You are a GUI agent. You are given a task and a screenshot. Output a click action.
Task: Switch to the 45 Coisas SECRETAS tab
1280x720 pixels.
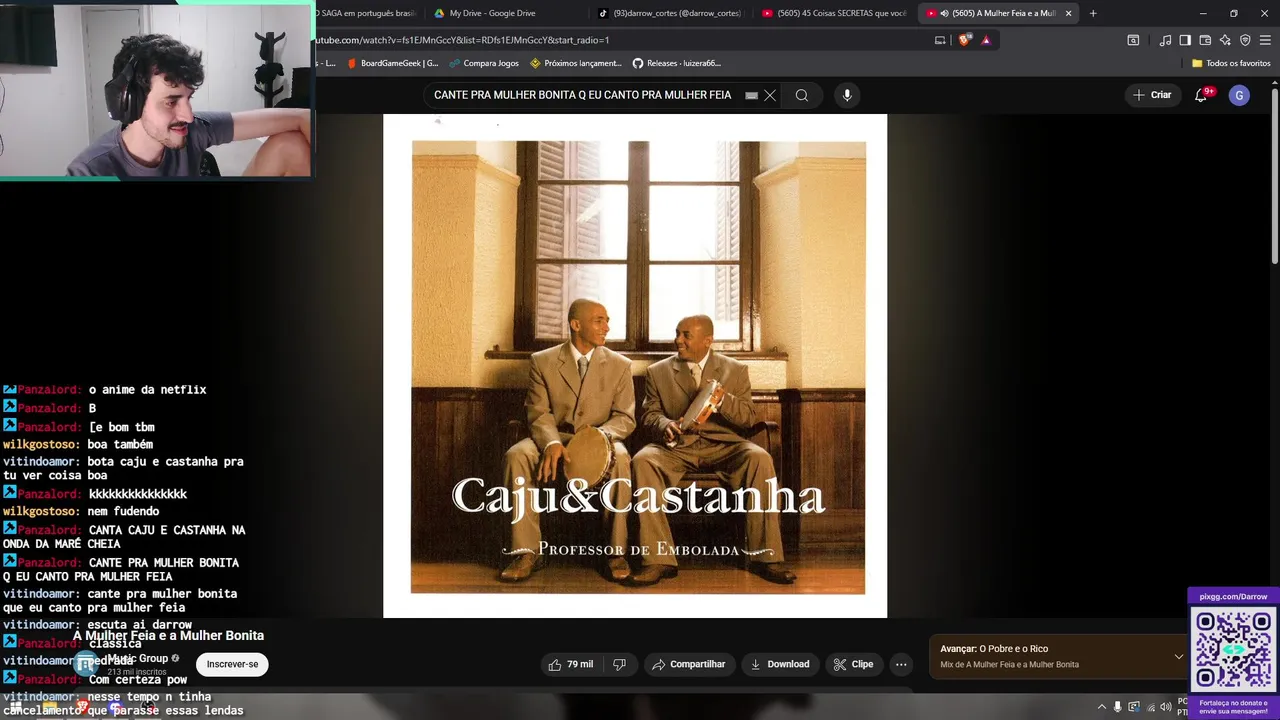point(835,13)
